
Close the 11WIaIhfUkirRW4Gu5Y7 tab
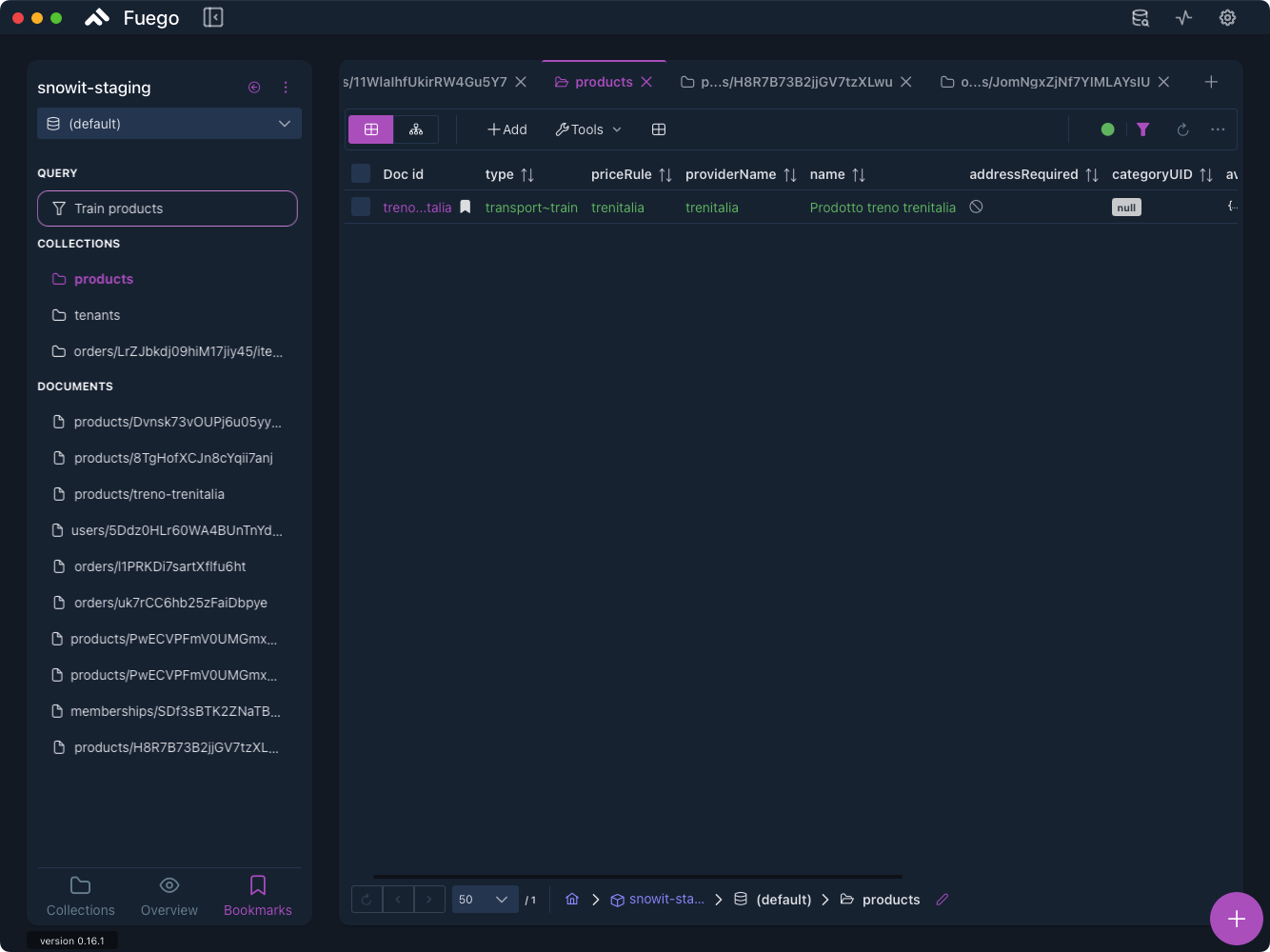(x=521, y=82)
